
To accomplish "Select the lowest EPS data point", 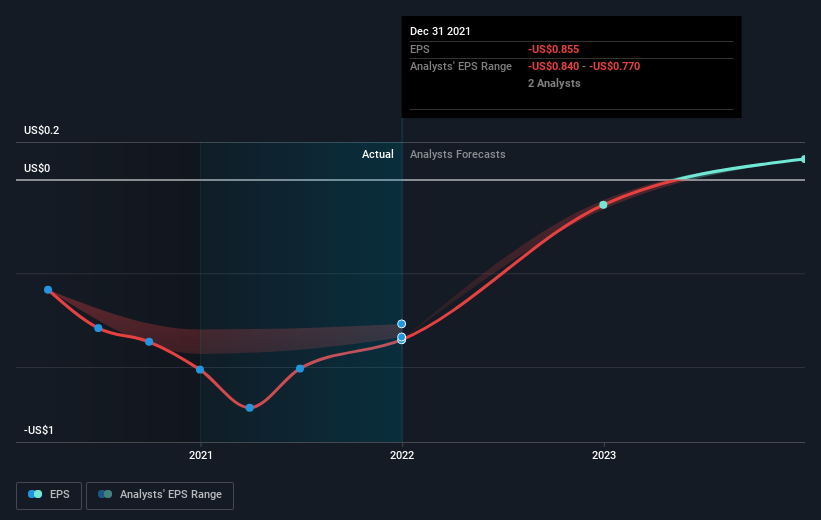I will [250, 407].
